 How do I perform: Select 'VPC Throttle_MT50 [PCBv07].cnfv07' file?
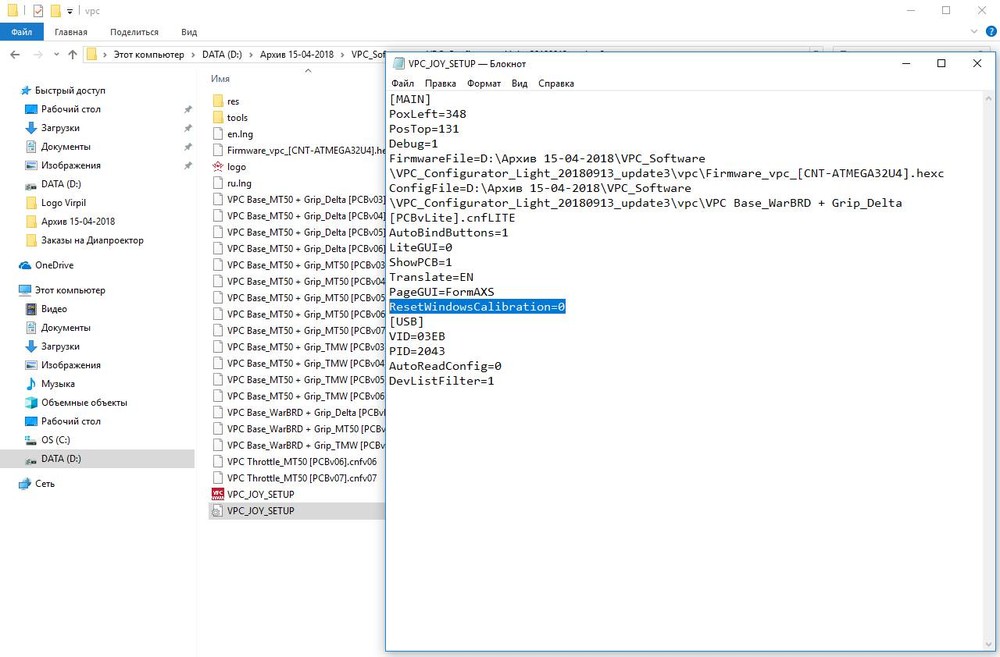coord(302,478)
